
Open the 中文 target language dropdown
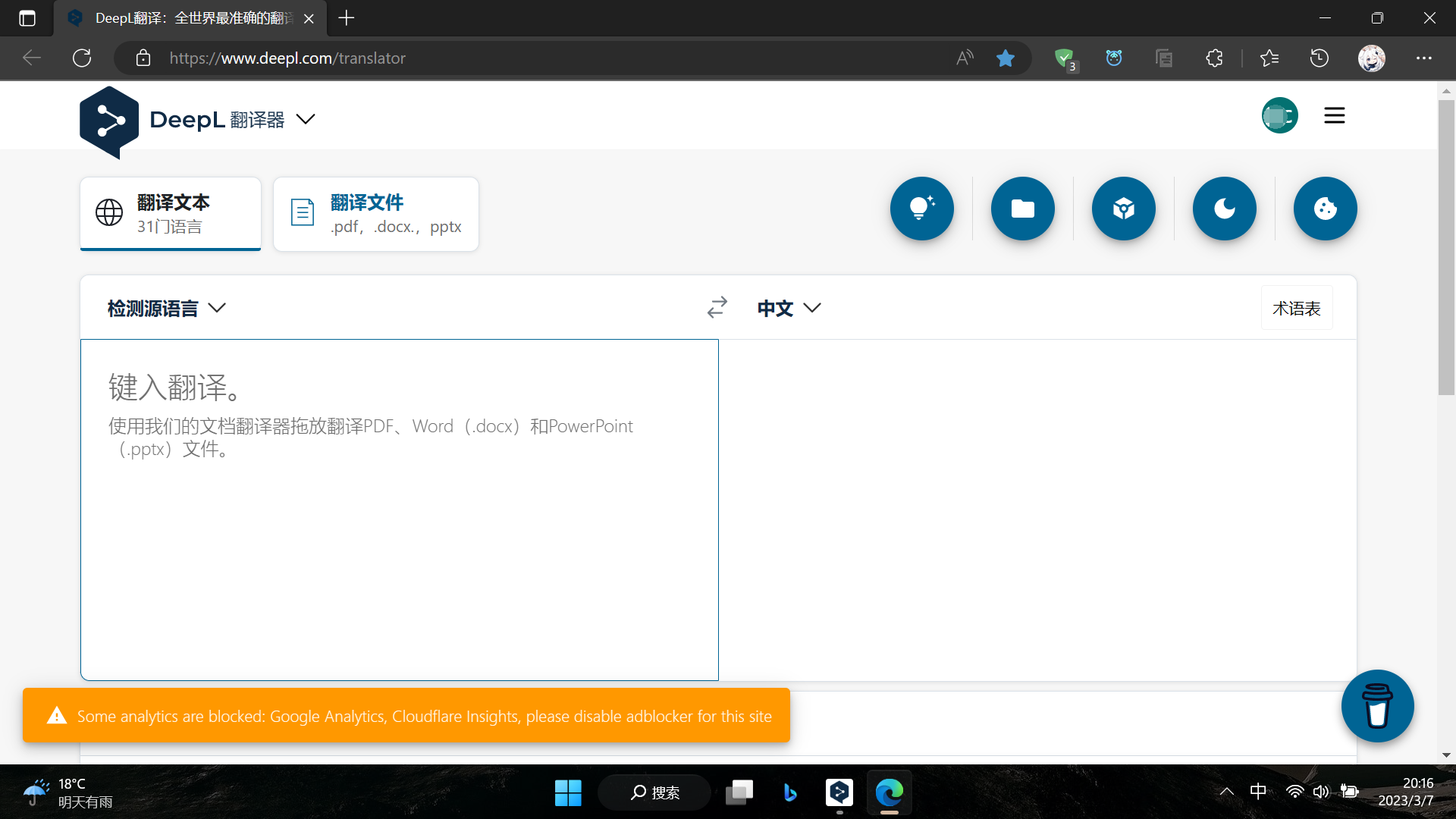click(x=789, y=308)
